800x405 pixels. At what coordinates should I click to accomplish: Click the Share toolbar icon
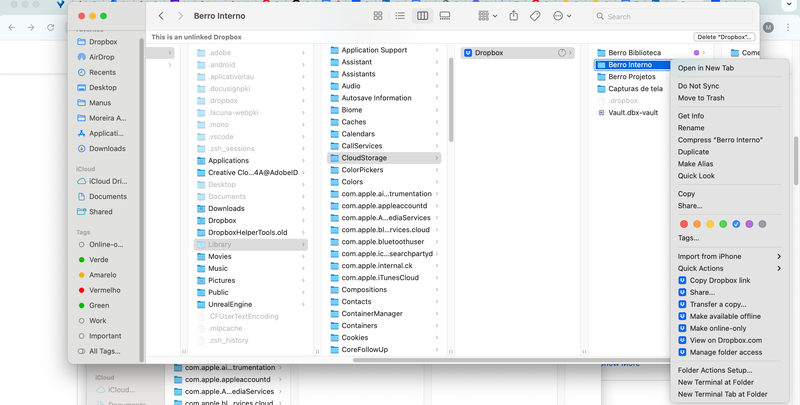pos(513,16)
